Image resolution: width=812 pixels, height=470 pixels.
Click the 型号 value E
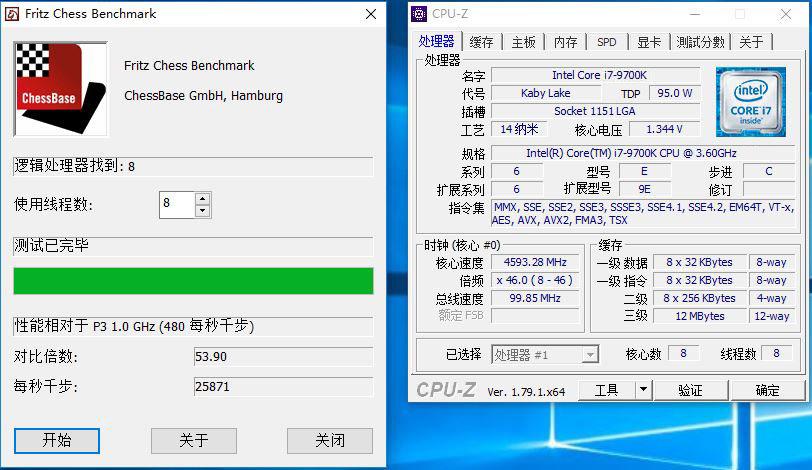pyautogui.click(x=645, y=171)
